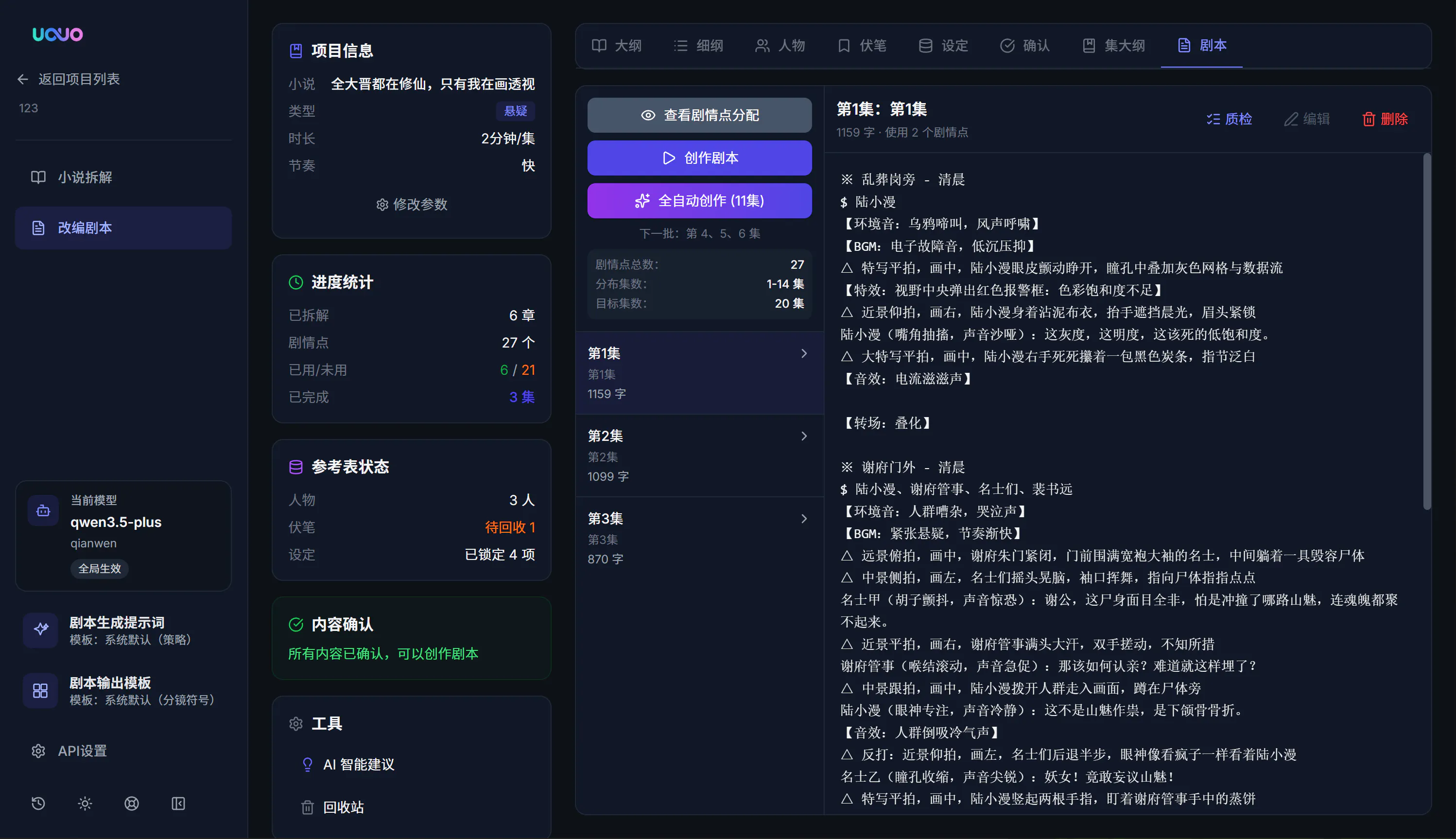Click 编辑 to edit script

[x=1307, y=119]
